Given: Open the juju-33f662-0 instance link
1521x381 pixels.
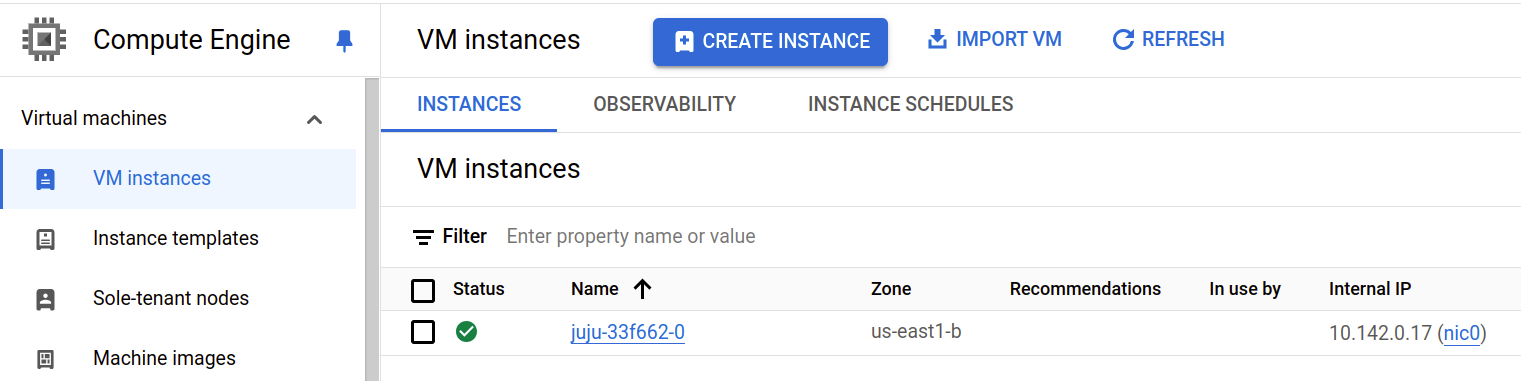Looking at the screenshot, I should coord(627,332).
